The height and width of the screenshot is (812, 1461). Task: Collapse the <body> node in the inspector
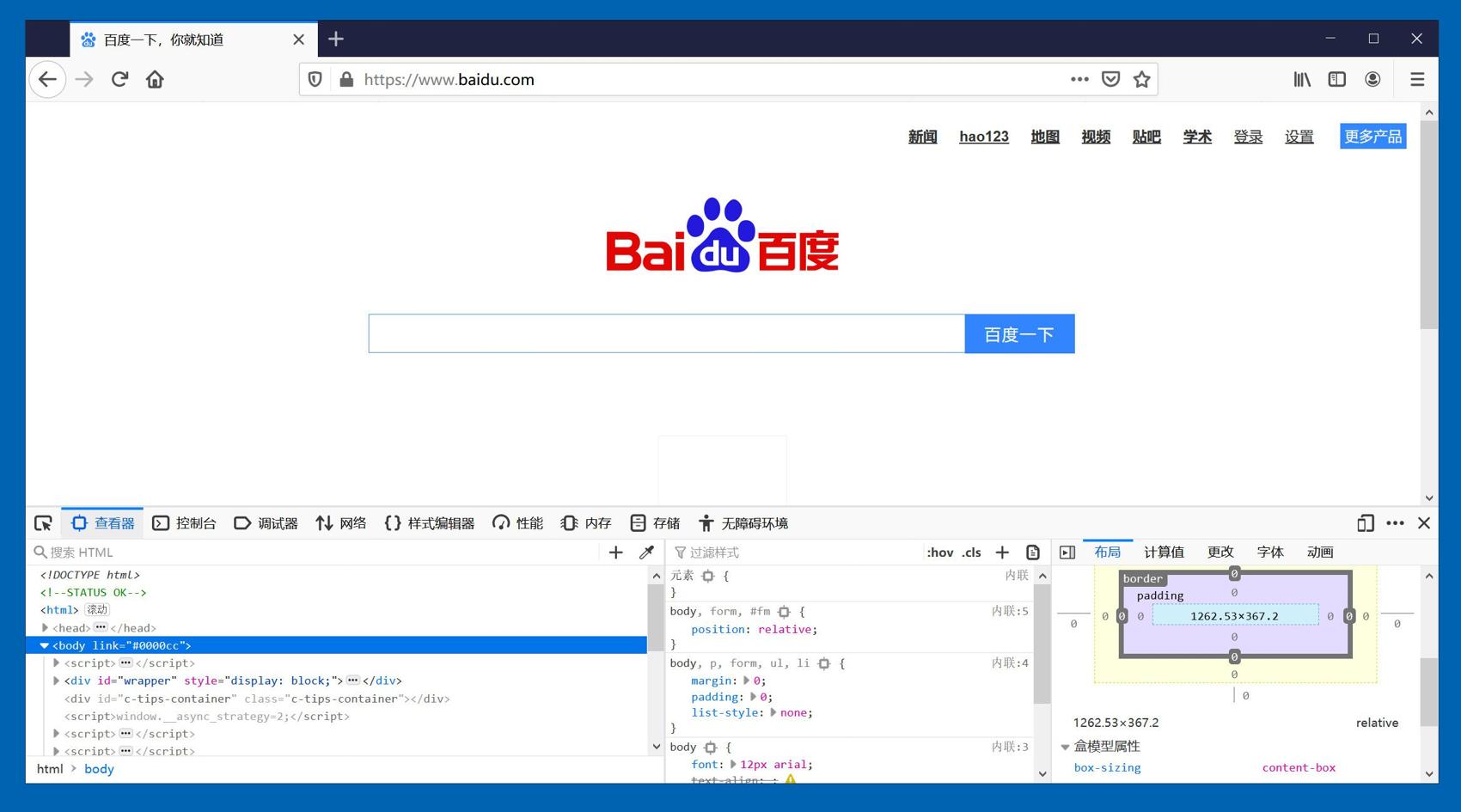pyautogui.click(x=45, y=645)
